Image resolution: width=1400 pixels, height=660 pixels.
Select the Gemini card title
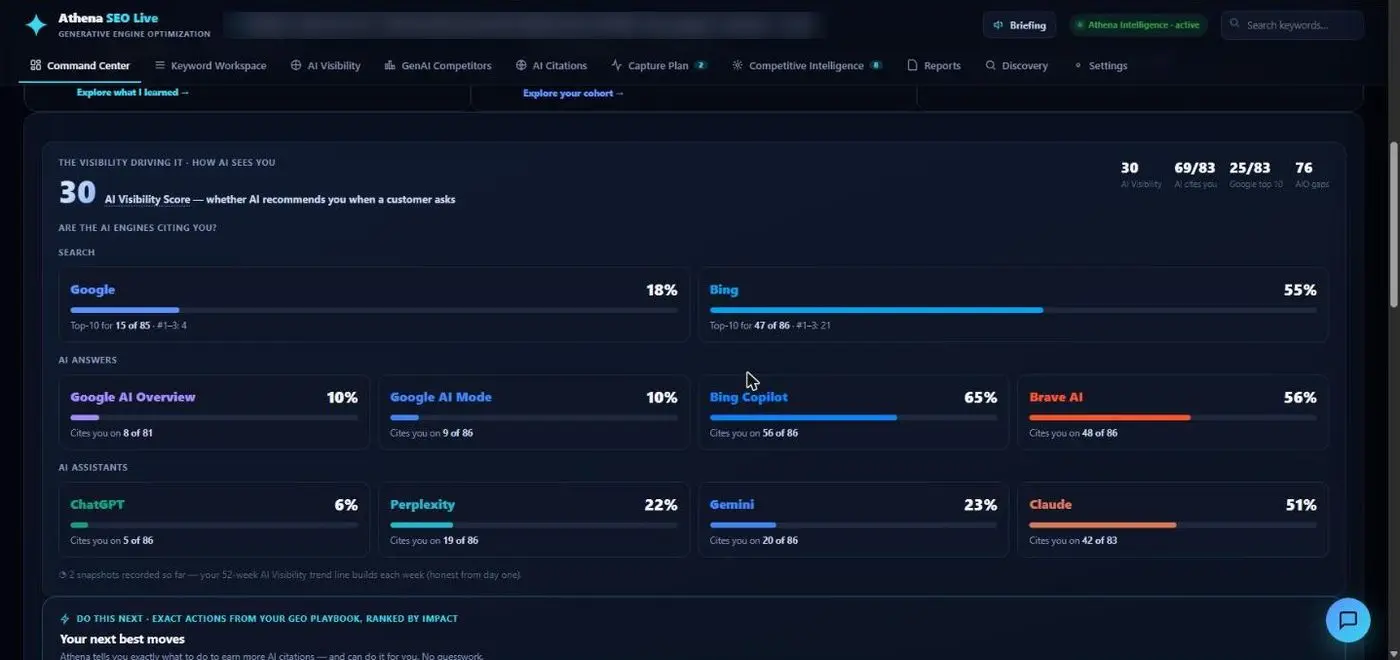[x=732, y=505]
